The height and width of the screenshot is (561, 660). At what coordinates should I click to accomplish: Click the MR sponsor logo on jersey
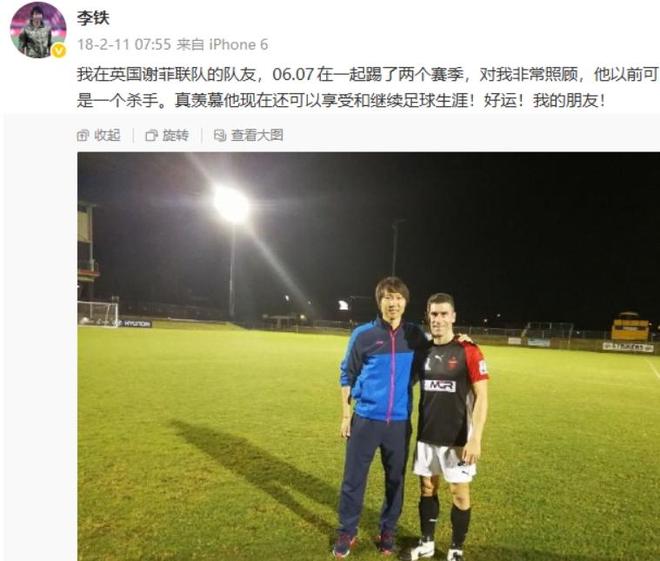tap(439, 386)
